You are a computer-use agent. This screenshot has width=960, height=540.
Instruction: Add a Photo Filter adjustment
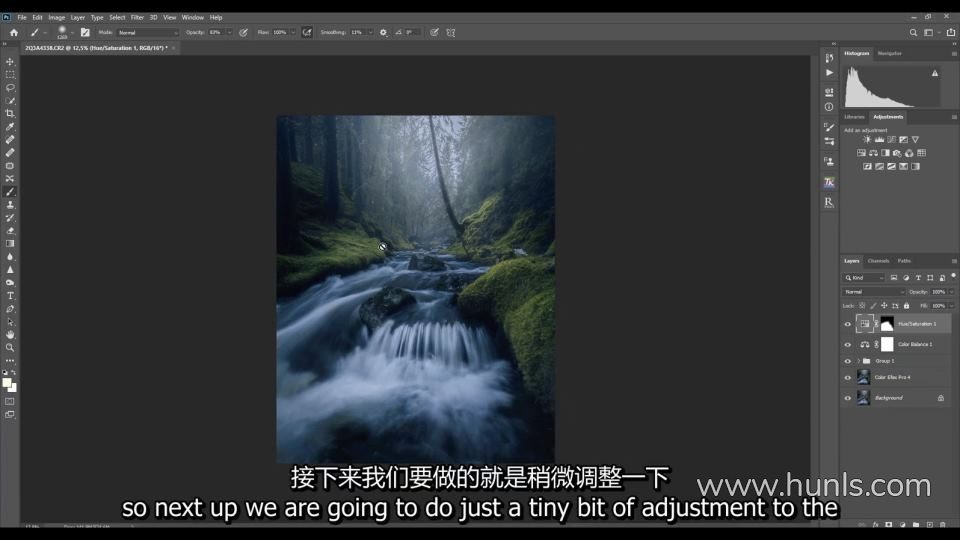pyautogui.click(x=897, y=153)
